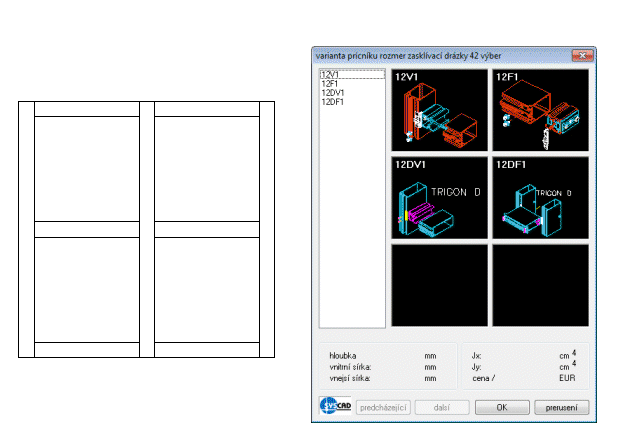
Task: Click the prerusení cancel button
Action: coord(562,408)
